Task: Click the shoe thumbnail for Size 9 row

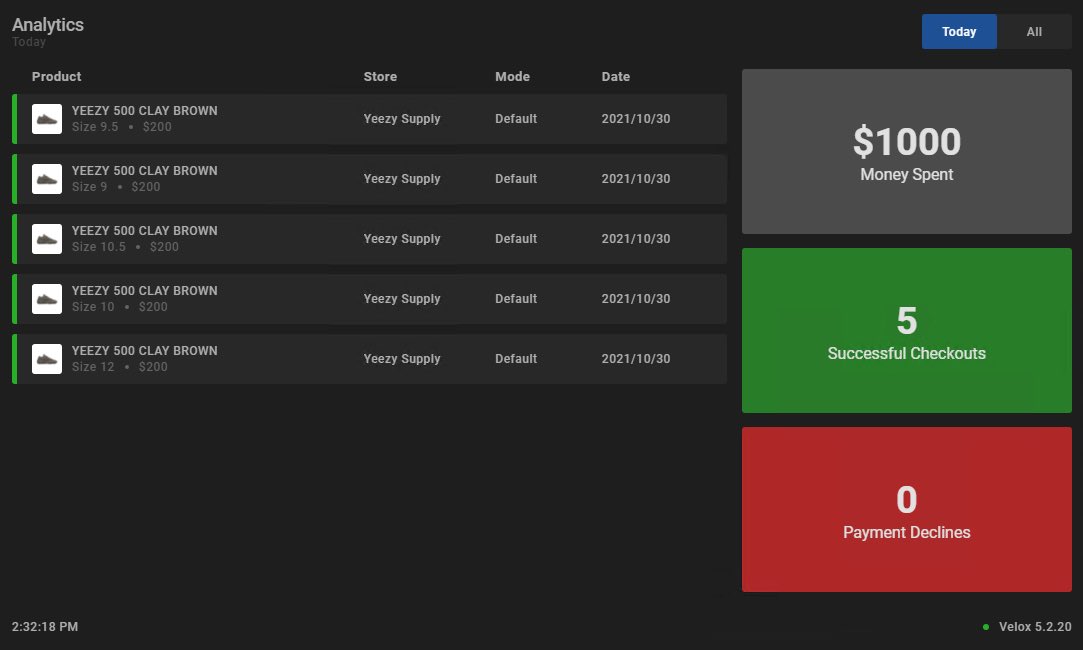Action: [47, 179]
